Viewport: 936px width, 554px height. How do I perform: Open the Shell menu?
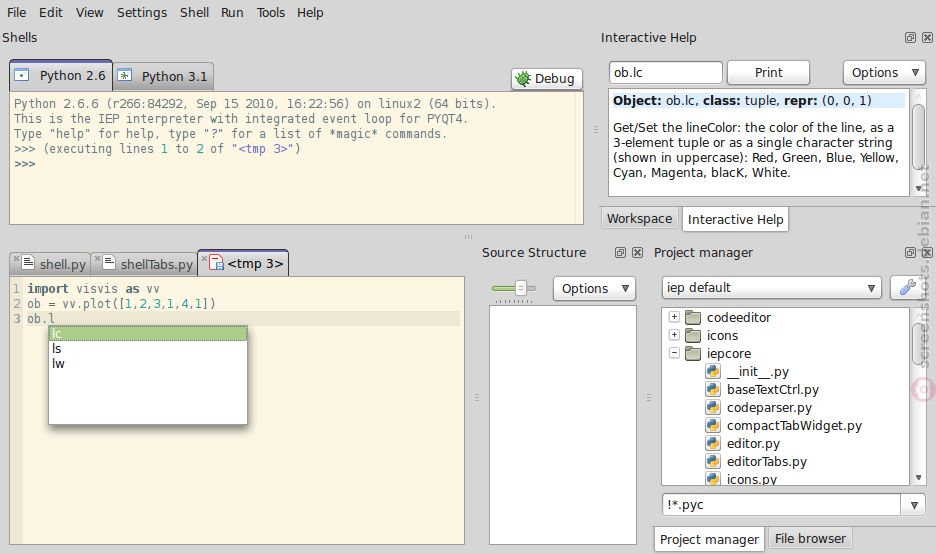(x=195, y=13)
